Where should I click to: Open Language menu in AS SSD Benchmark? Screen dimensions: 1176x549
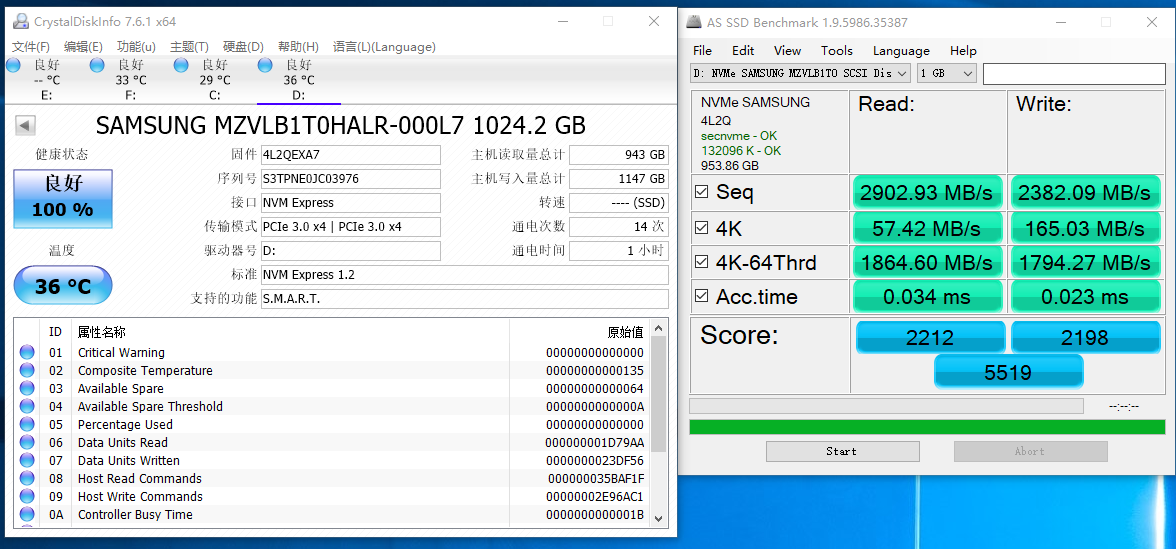(902, 51)
